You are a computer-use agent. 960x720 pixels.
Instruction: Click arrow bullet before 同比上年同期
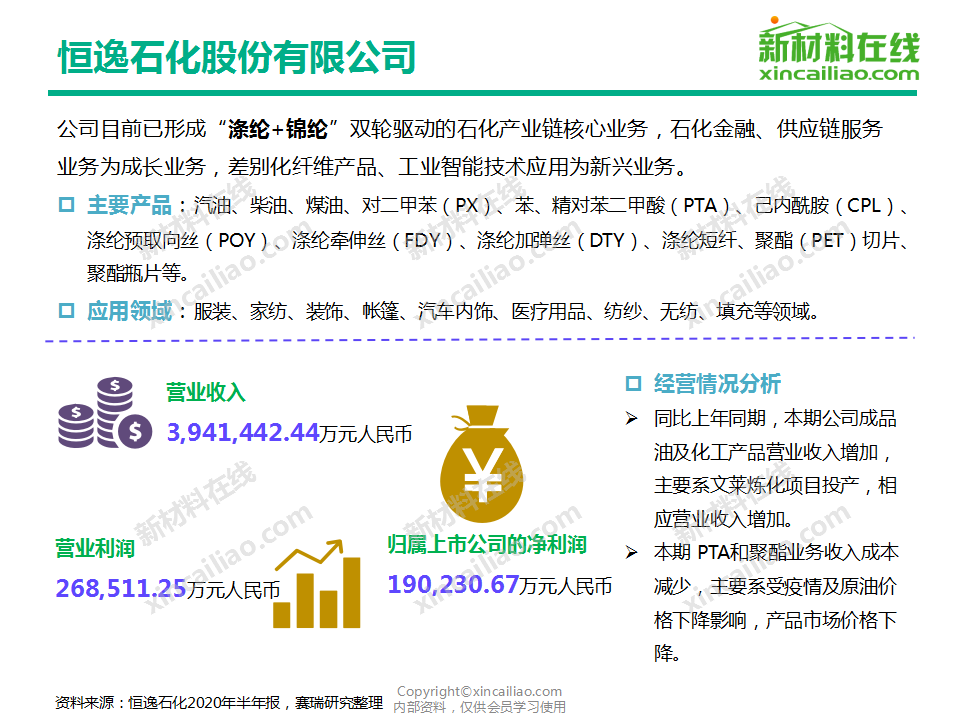click(x=631, y=419)
